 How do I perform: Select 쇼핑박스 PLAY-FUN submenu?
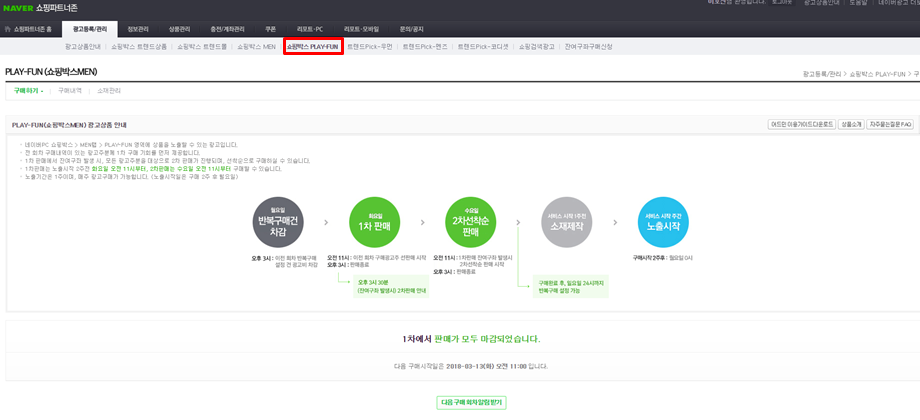click(312, 46)
